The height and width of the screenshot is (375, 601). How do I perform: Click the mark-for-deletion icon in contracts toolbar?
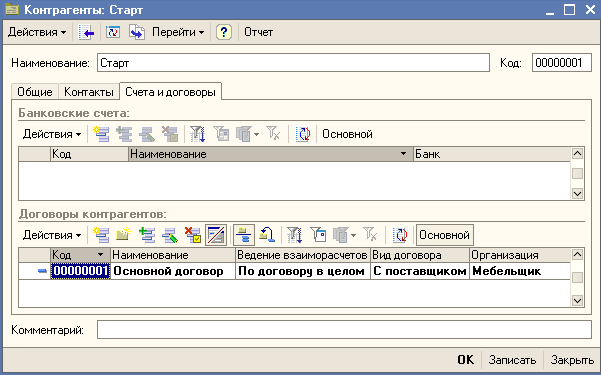coord(192,235)
